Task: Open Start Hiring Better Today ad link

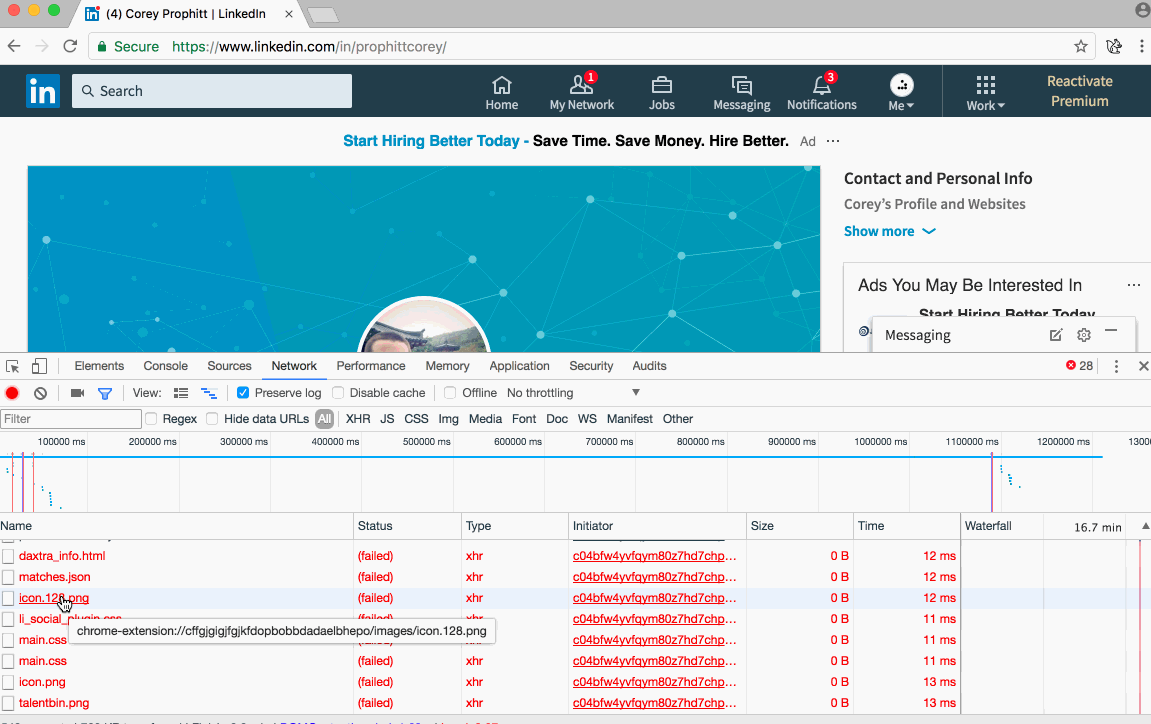Action: (432, 141)
